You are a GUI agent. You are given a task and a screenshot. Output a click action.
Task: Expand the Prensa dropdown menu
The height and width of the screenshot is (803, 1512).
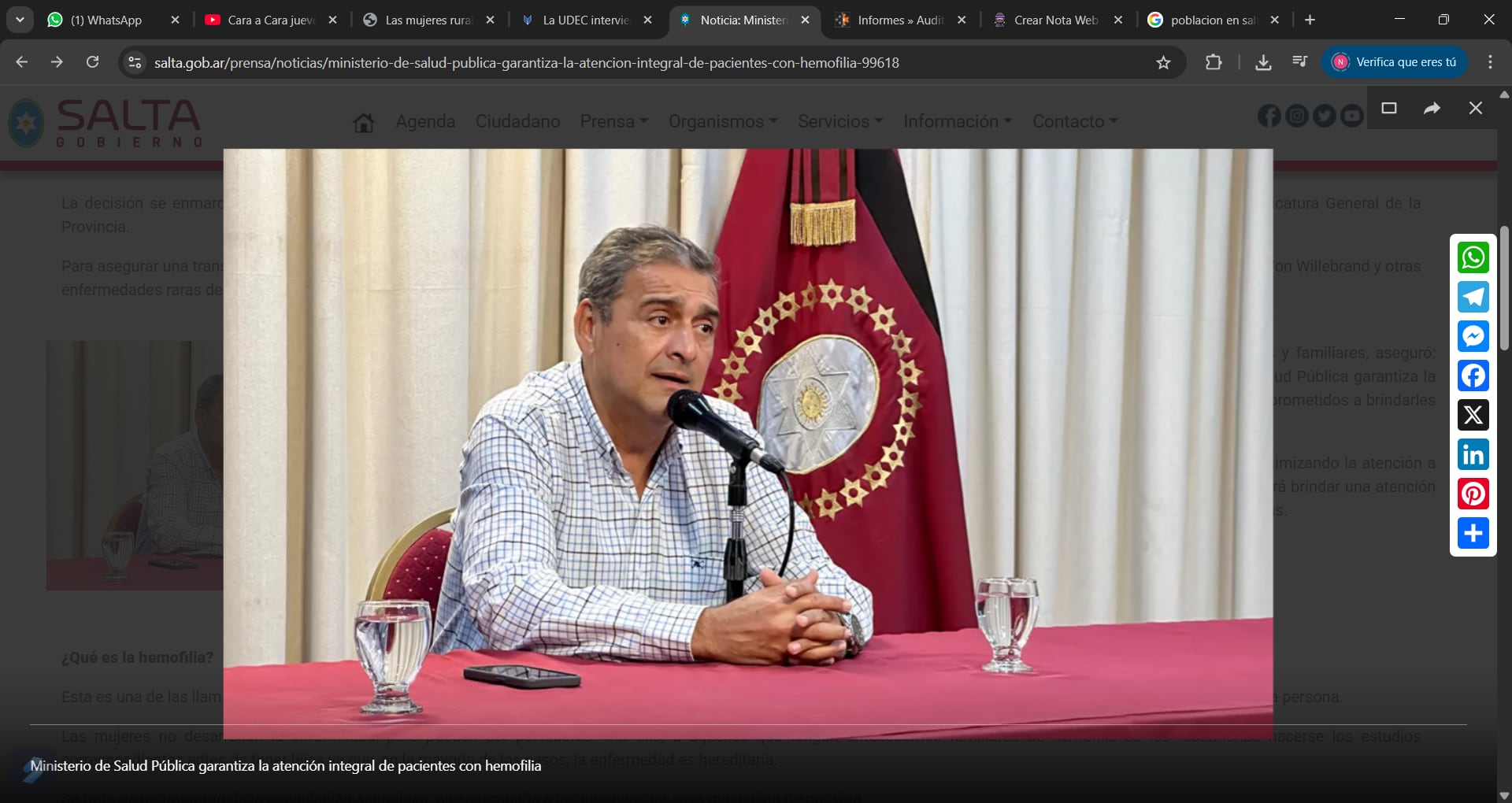pyautogui.click(x=613, y=121)
